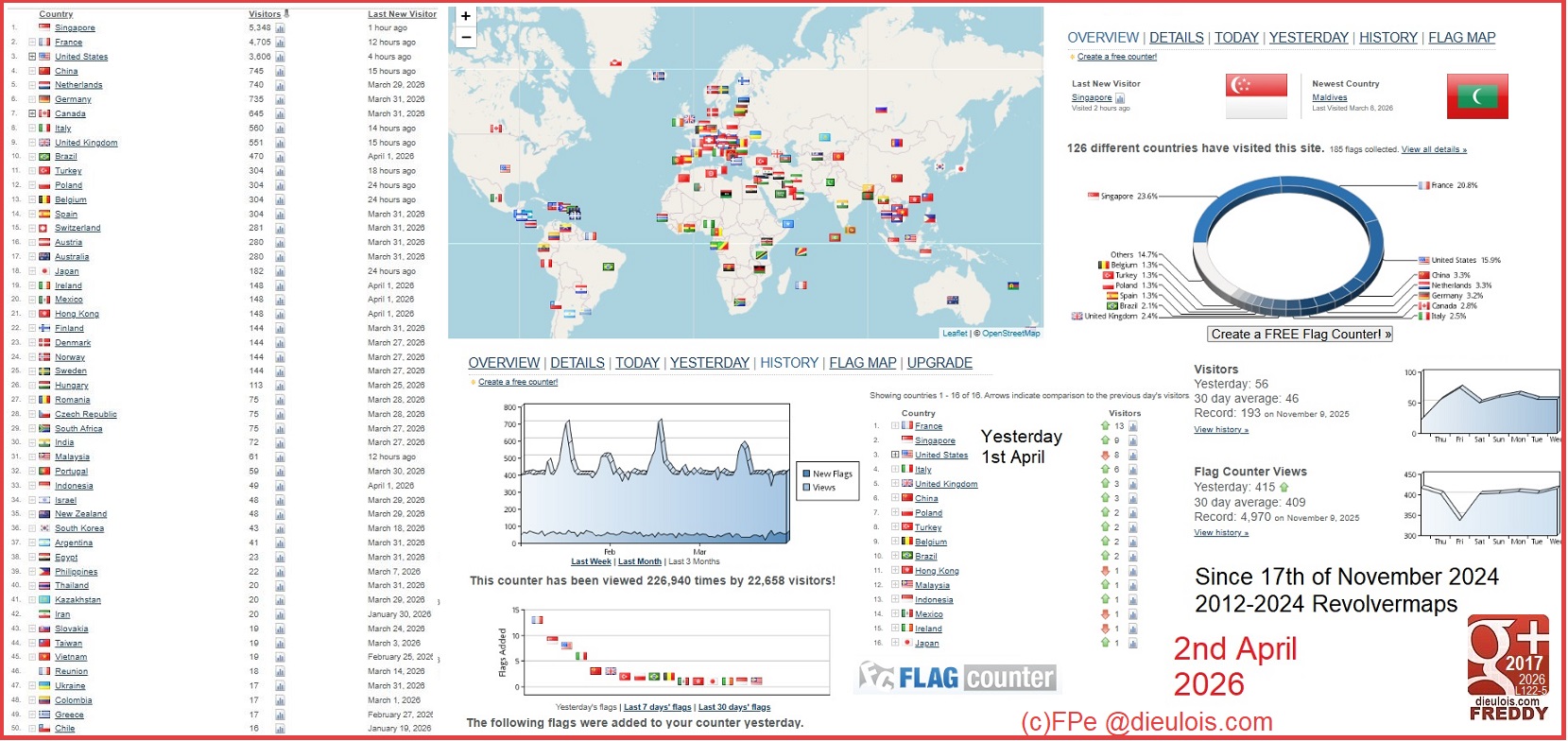1568x741 pixels.
Task: Open chart icon in Last New Visitor panel
Action: pos(1120,98)
